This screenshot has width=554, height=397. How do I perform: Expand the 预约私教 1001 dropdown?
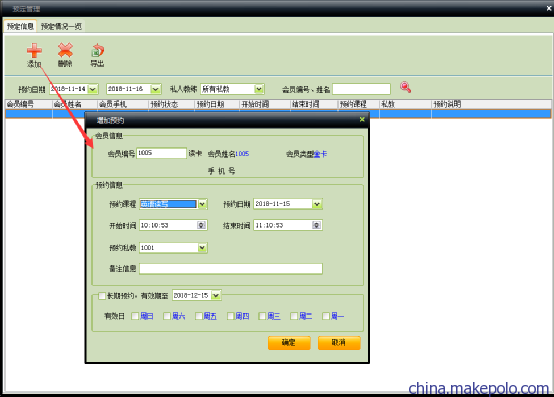pos(202,248)
